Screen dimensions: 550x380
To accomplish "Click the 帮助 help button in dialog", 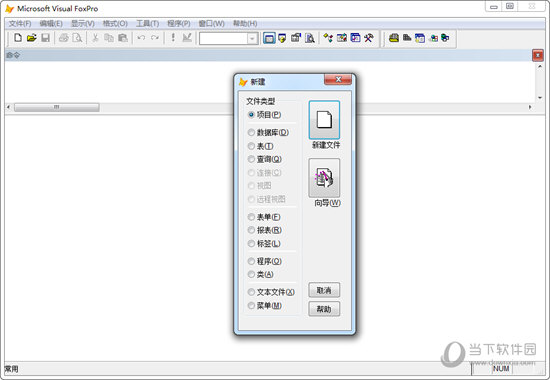I will click(324, 309).
